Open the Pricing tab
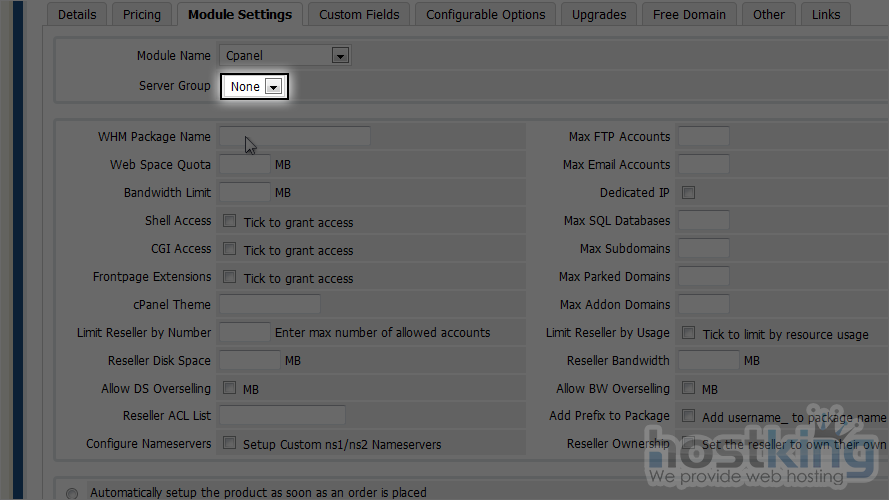Viewport: 889px width, 500px height. pos(141,14)
